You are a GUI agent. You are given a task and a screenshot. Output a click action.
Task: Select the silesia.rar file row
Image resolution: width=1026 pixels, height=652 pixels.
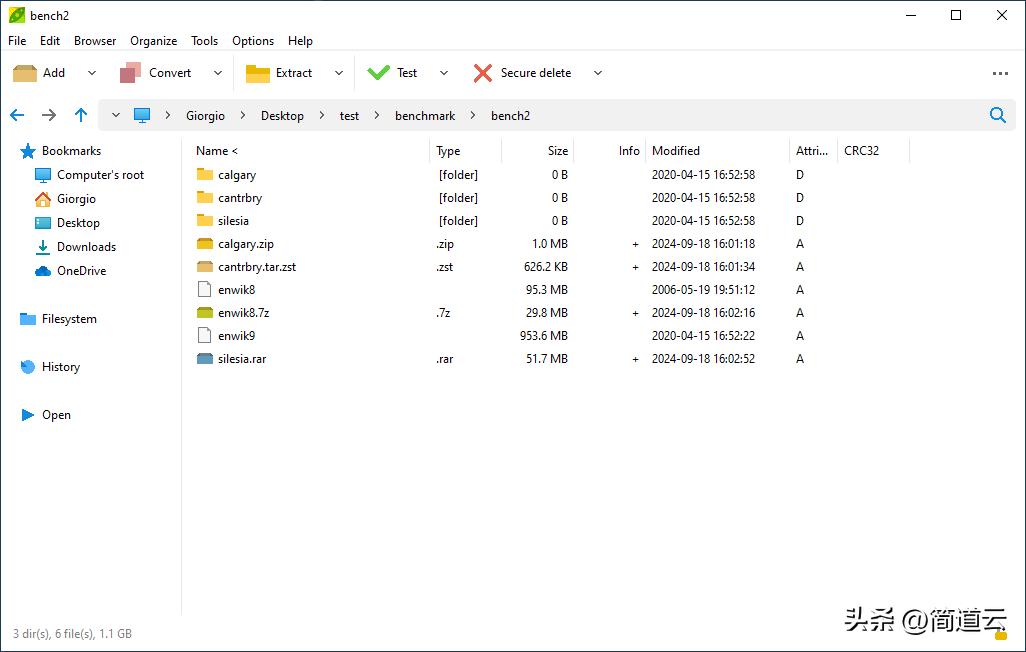[x=242, y=359]
